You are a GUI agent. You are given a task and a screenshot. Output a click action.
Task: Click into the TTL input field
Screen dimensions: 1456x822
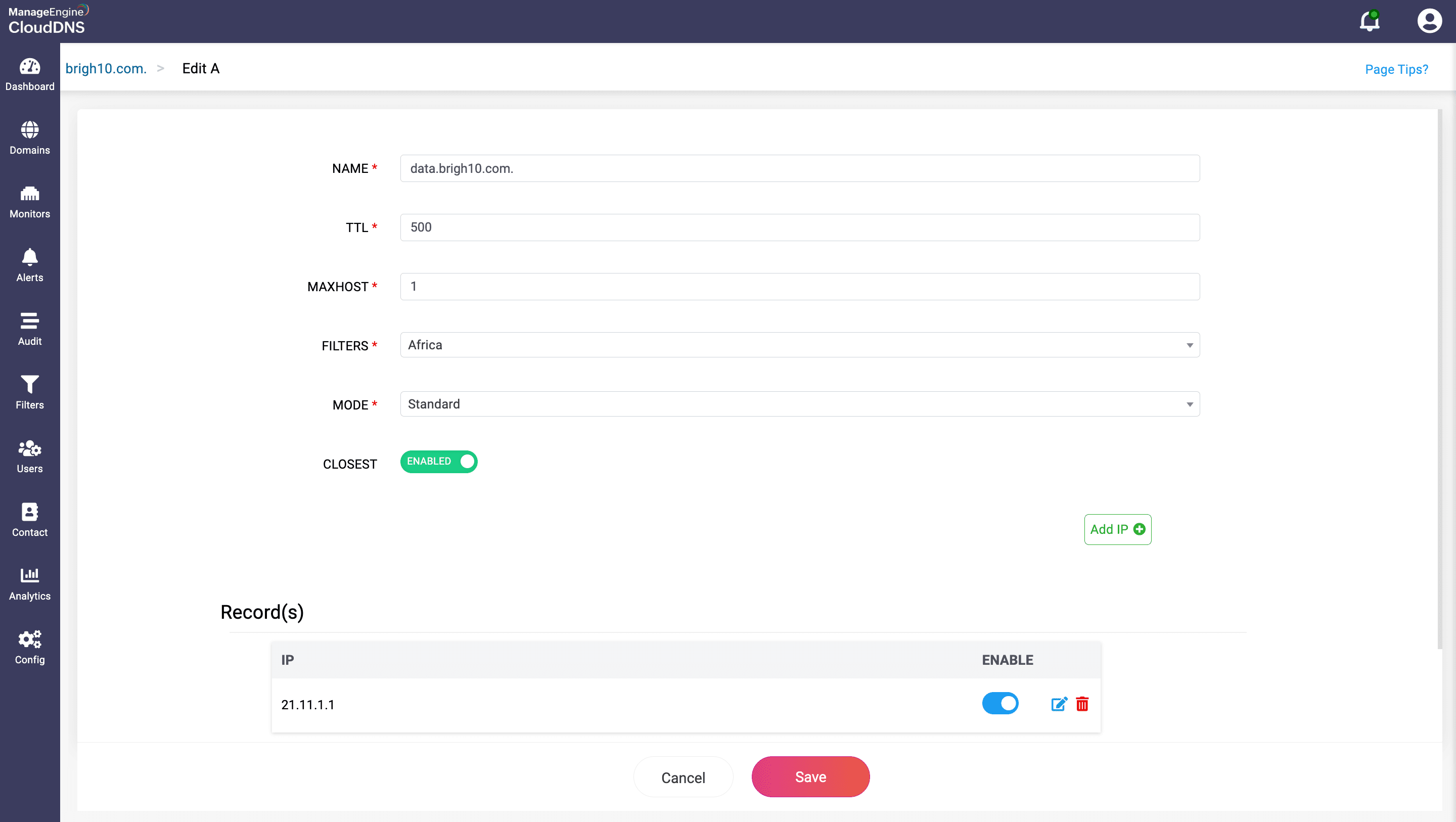(x=799, y=227)
